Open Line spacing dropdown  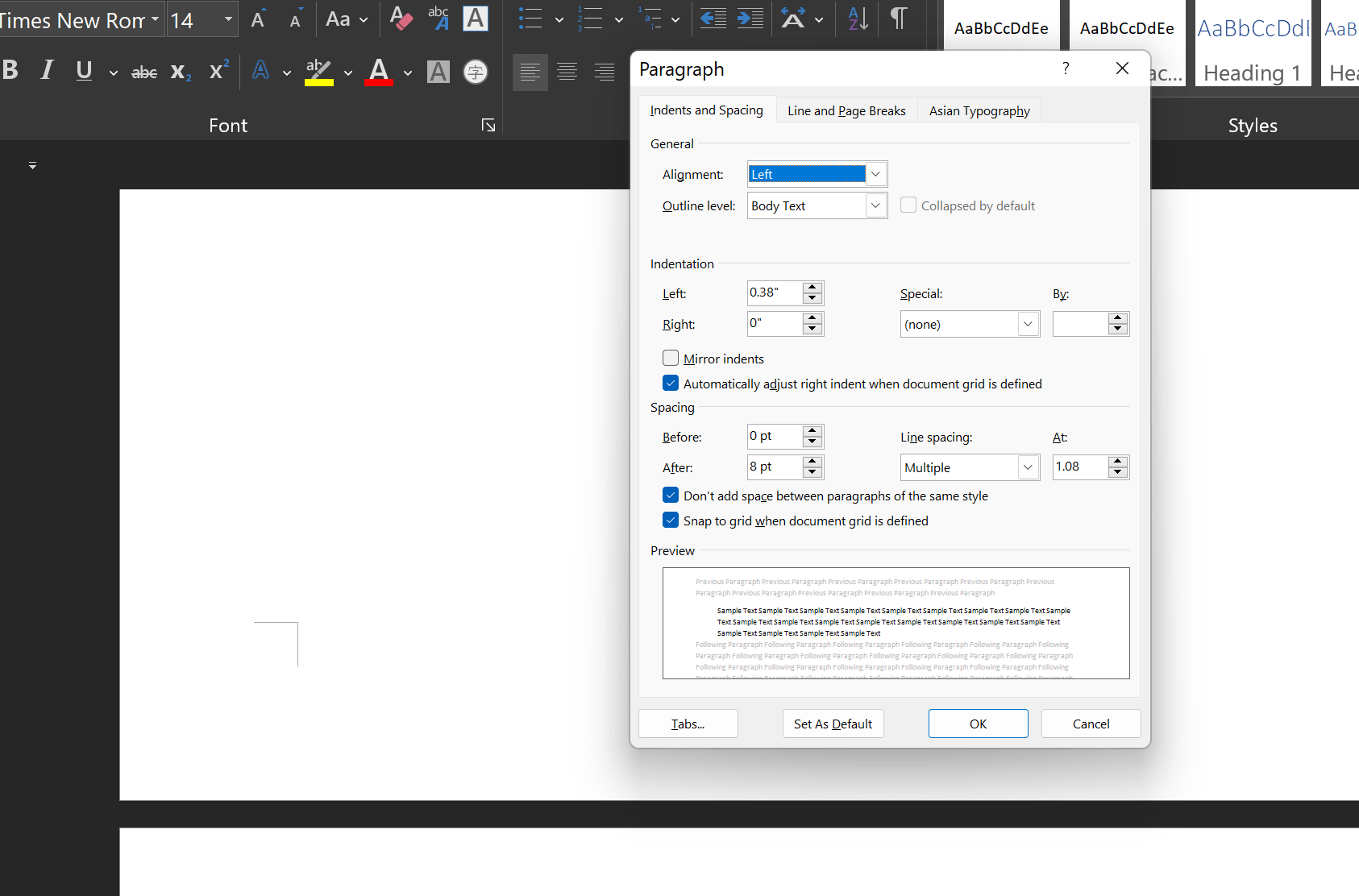pos(1028,467)
